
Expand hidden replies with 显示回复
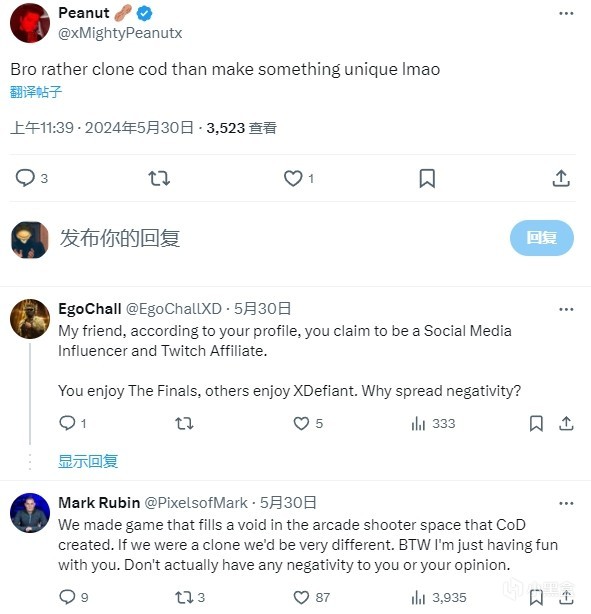pos(88,461)
